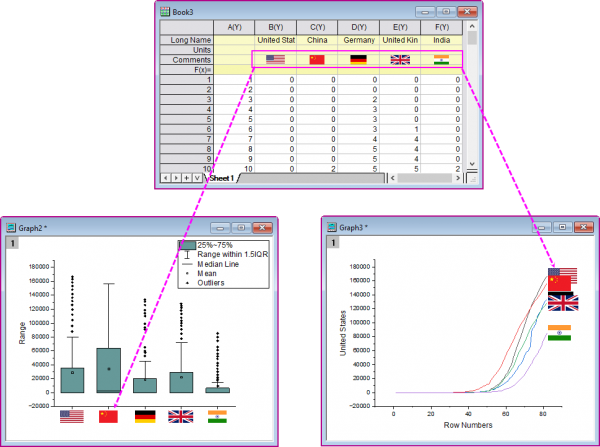Click the United States flag in the Comments row
Viewport: 600px width, 447px height.
click(x=275, y=60)
